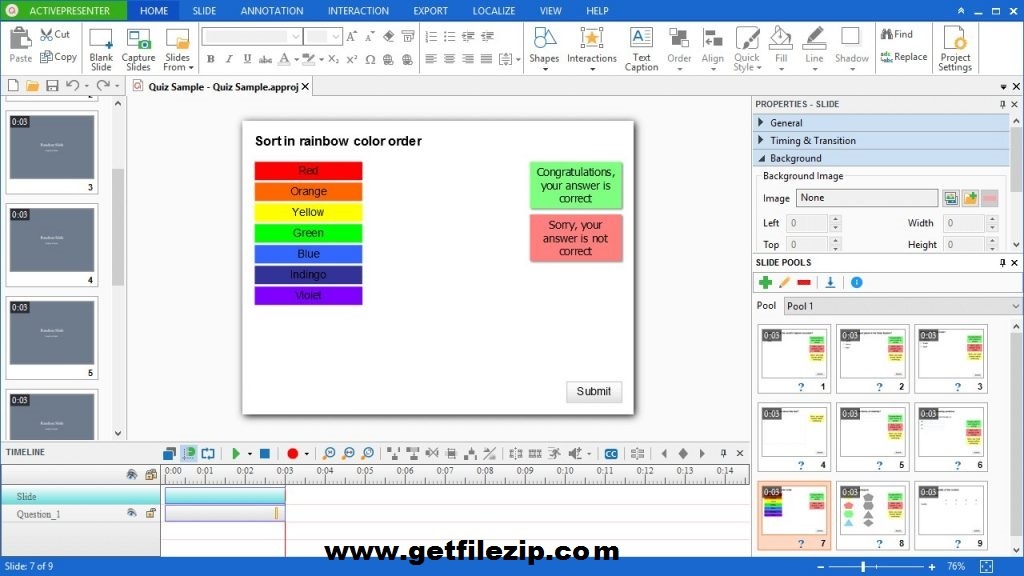This screenshot has width=1024, height=576.
Task: Expand the General properties section
Action: [787, 123]
